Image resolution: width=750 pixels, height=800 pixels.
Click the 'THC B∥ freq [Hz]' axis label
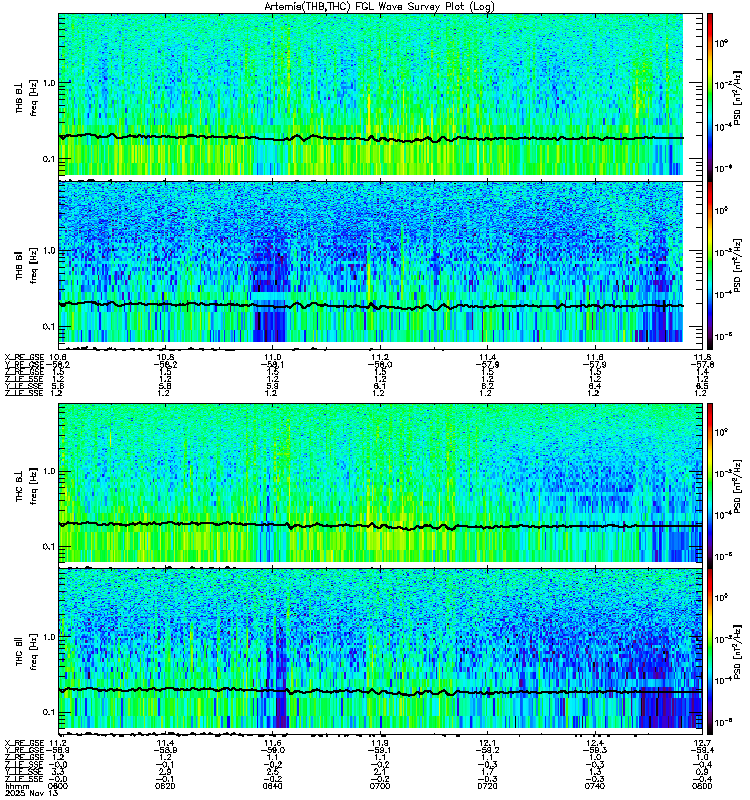pyautogui.click(x=27, y=652)
